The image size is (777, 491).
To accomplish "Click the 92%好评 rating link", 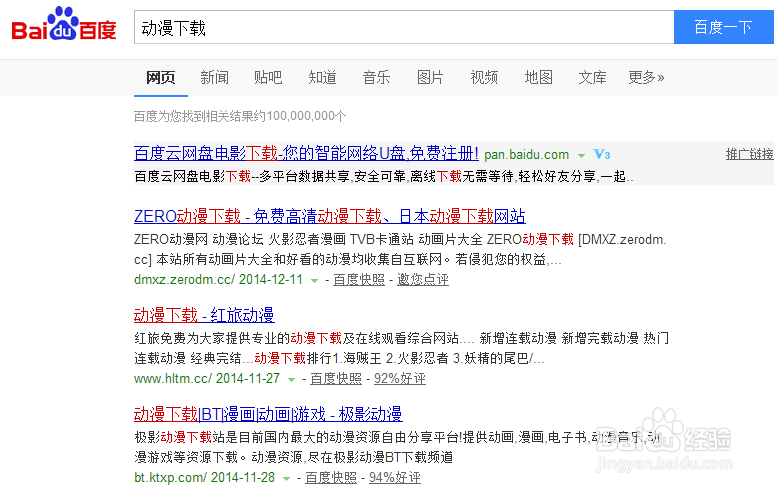I will click(x=400, y=379).
